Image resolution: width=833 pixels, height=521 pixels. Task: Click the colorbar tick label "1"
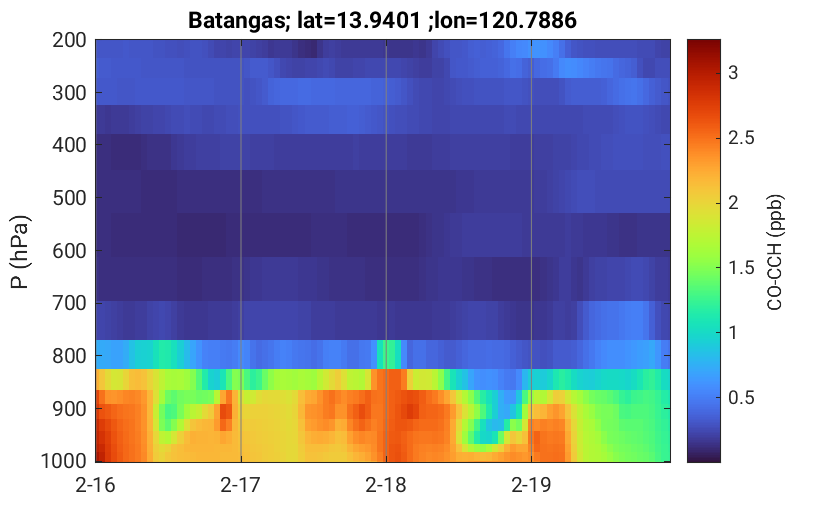(733, 332)
